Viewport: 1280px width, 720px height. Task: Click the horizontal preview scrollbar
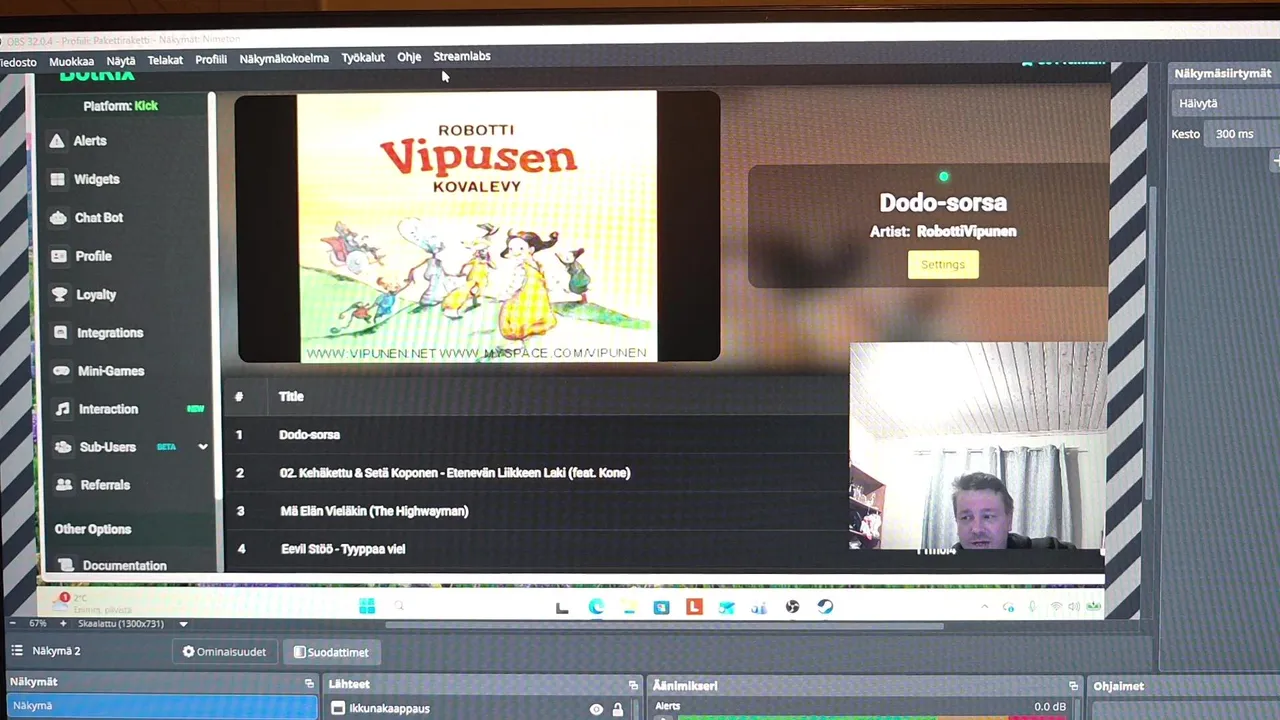[664, 627]
